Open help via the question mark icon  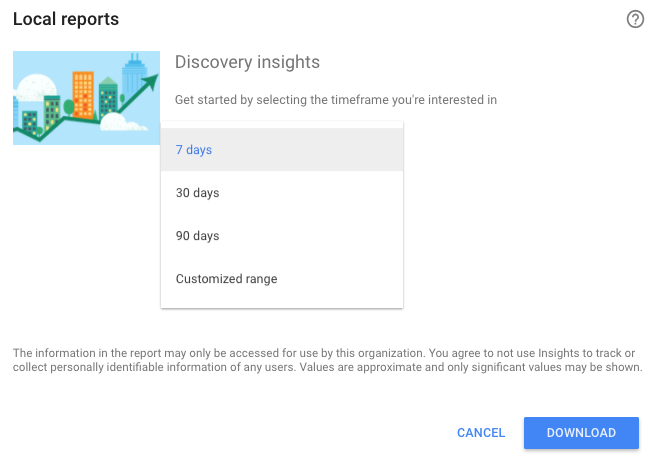(x=635, y=20)
